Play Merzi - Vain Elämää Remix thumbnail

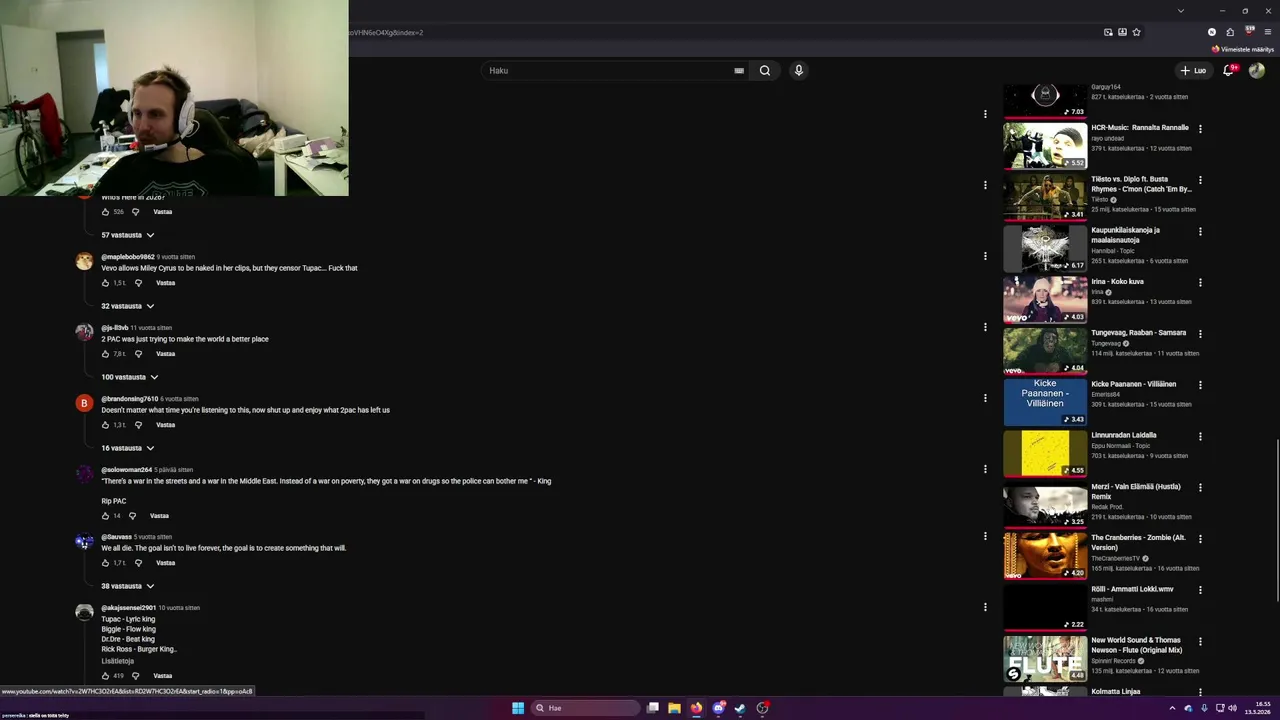(x=1045, y=505)
